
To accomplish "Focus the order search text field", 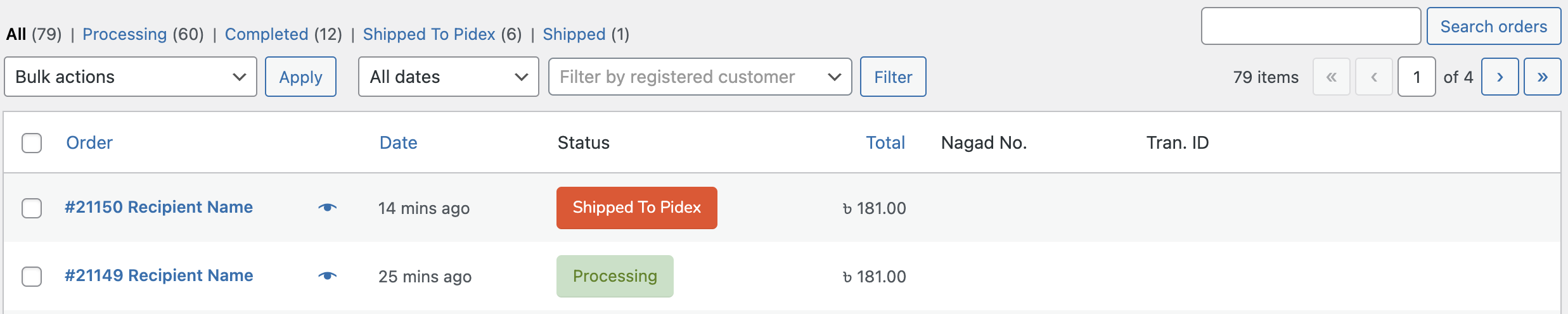I will click(x=1311, y=26).
